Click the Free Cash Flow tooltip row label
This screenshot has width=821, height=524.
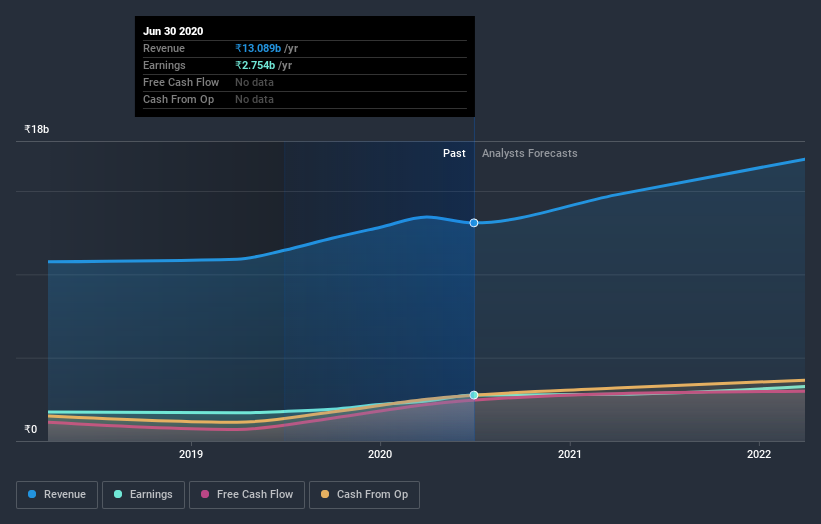[181, 82]
